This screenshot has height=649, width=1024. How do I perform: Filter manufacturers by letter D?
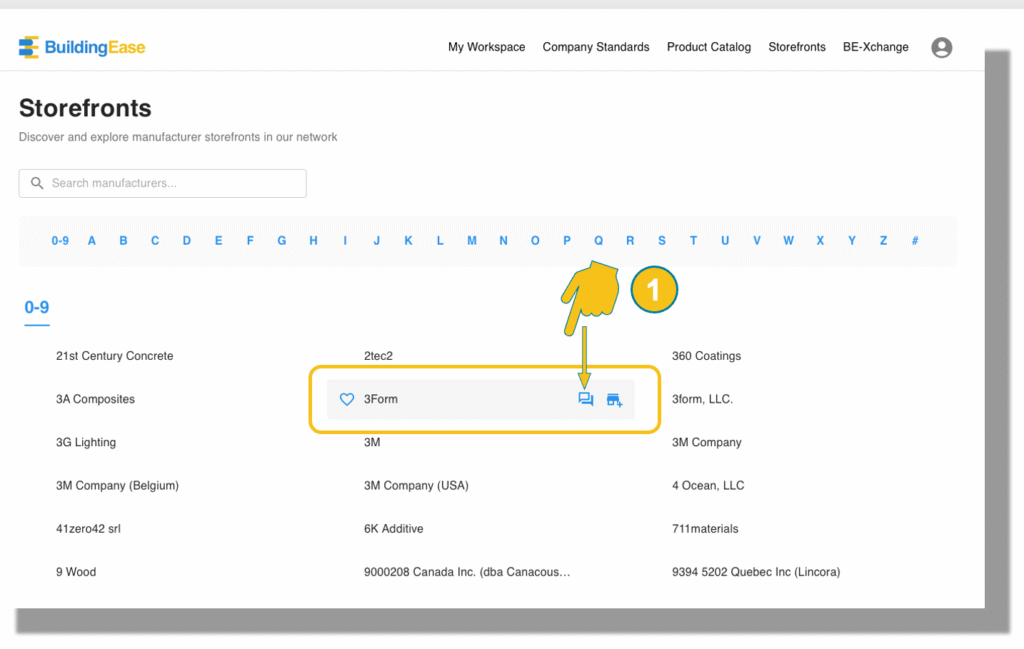coord(187,241)
